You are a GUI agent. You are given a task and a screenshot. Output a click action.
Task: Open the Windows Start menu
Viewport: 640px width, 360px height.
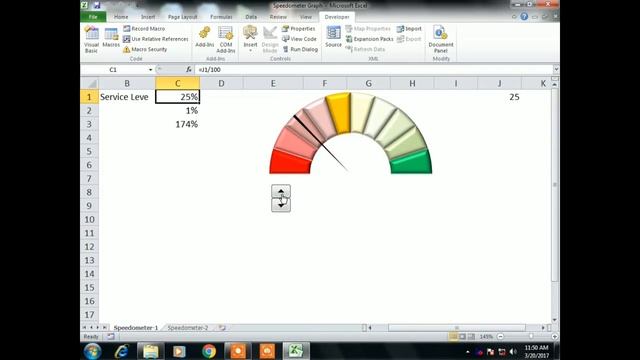tap(93, 351)
